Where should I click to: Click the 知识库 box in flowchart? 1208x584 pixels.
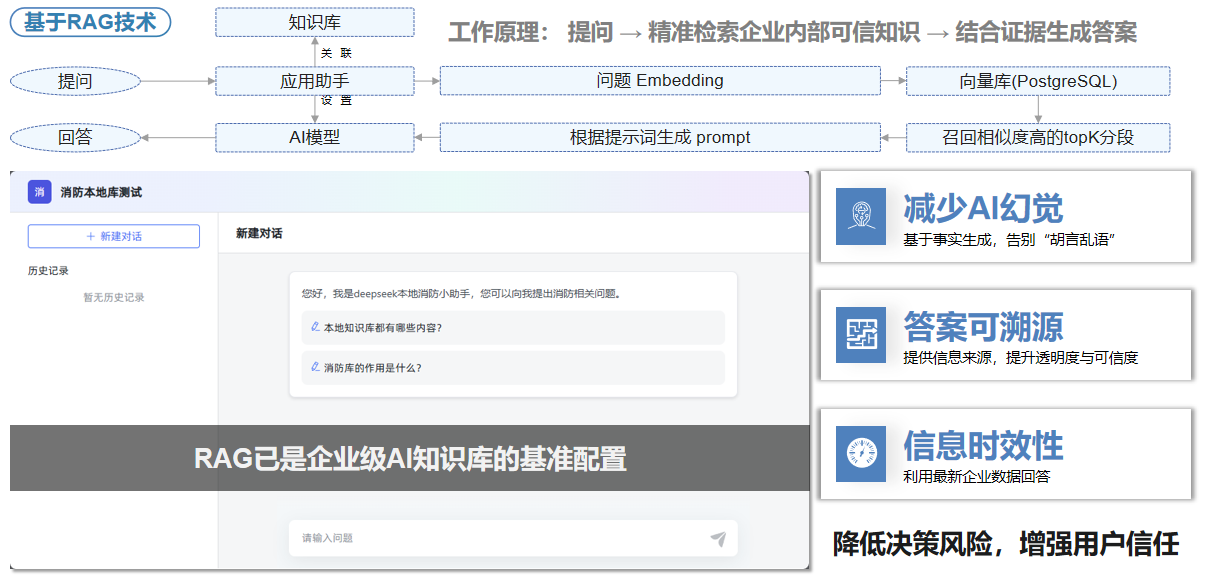314,22
